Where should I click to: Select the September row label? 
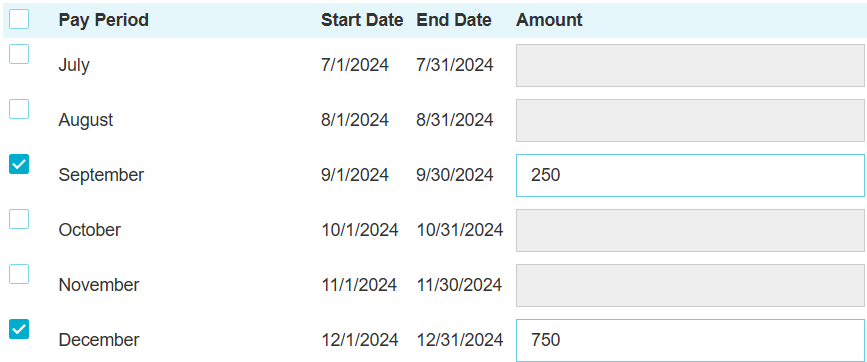coord(101,175)
